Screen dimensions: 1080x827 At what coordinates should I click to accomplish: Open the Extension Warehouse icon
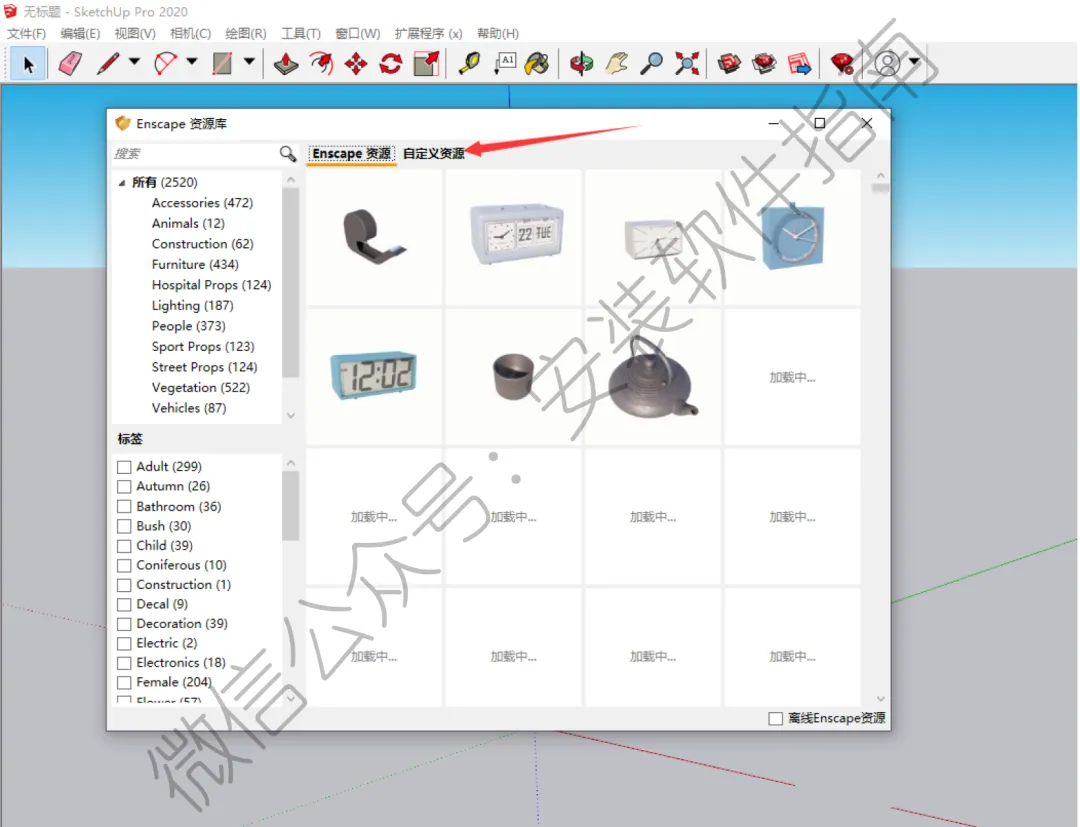click(x=765, y=64)
